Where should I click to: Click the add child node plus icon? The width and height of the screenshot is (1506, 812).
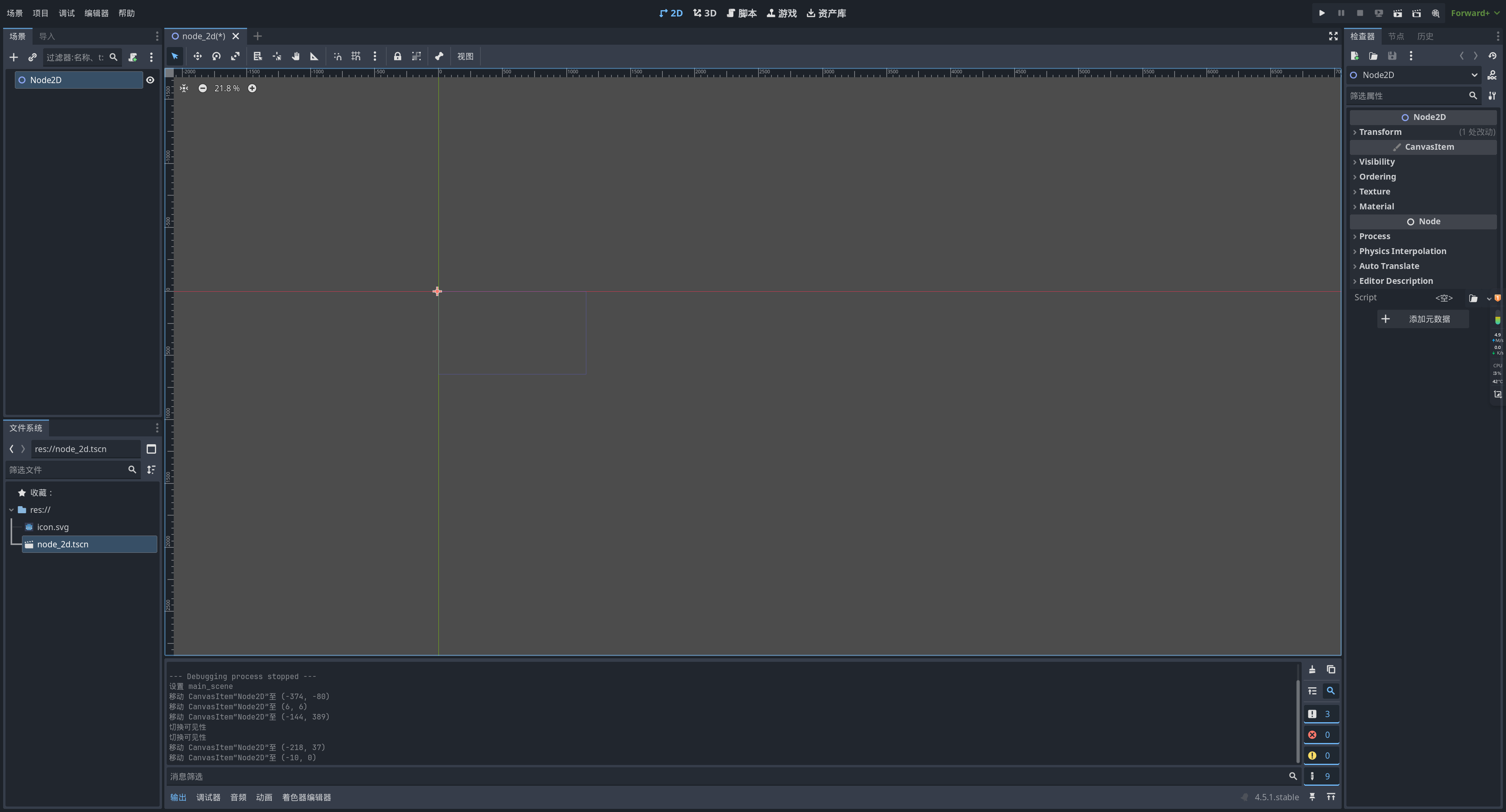(x=13, y=57)
